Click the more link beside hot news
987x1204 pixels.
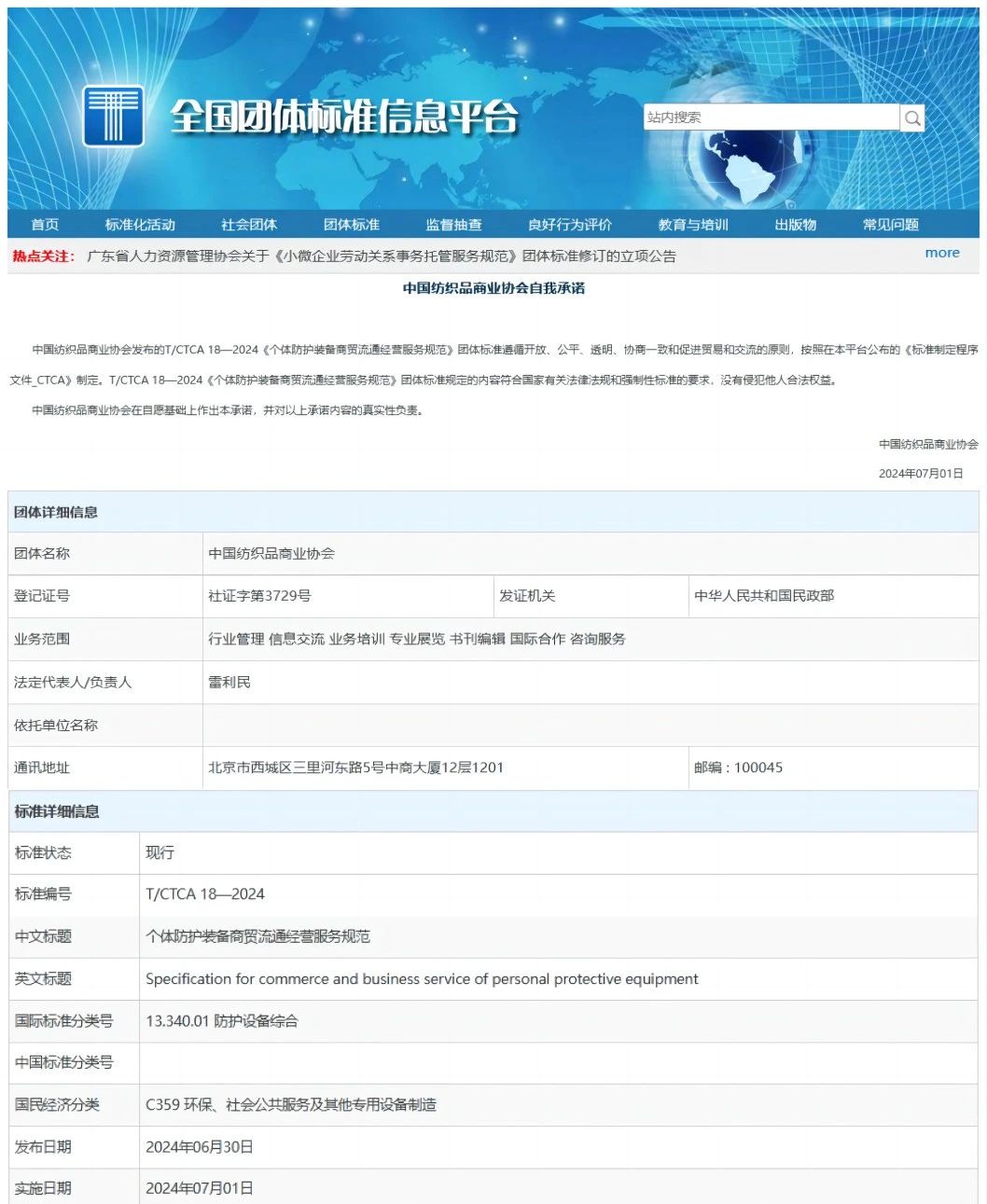coord(942,253)
